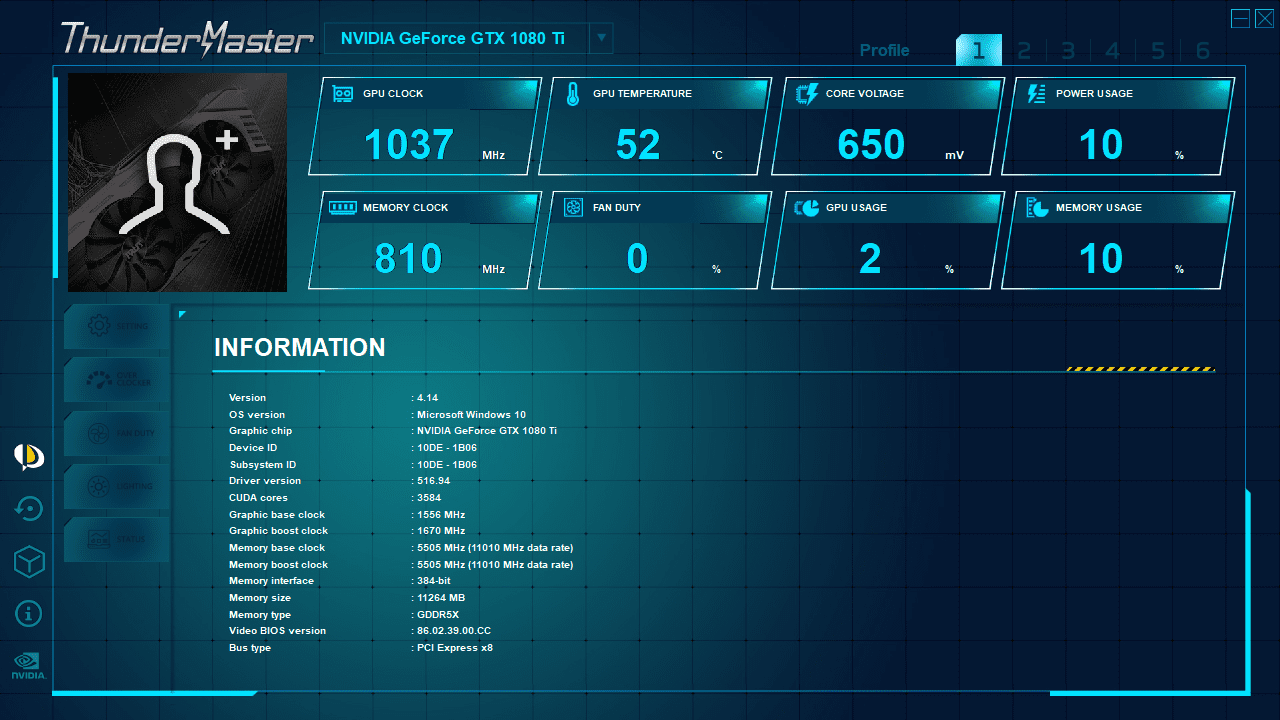The image size is (1280, 720).
Task: Click the Profile label
Action: point(885,50)
